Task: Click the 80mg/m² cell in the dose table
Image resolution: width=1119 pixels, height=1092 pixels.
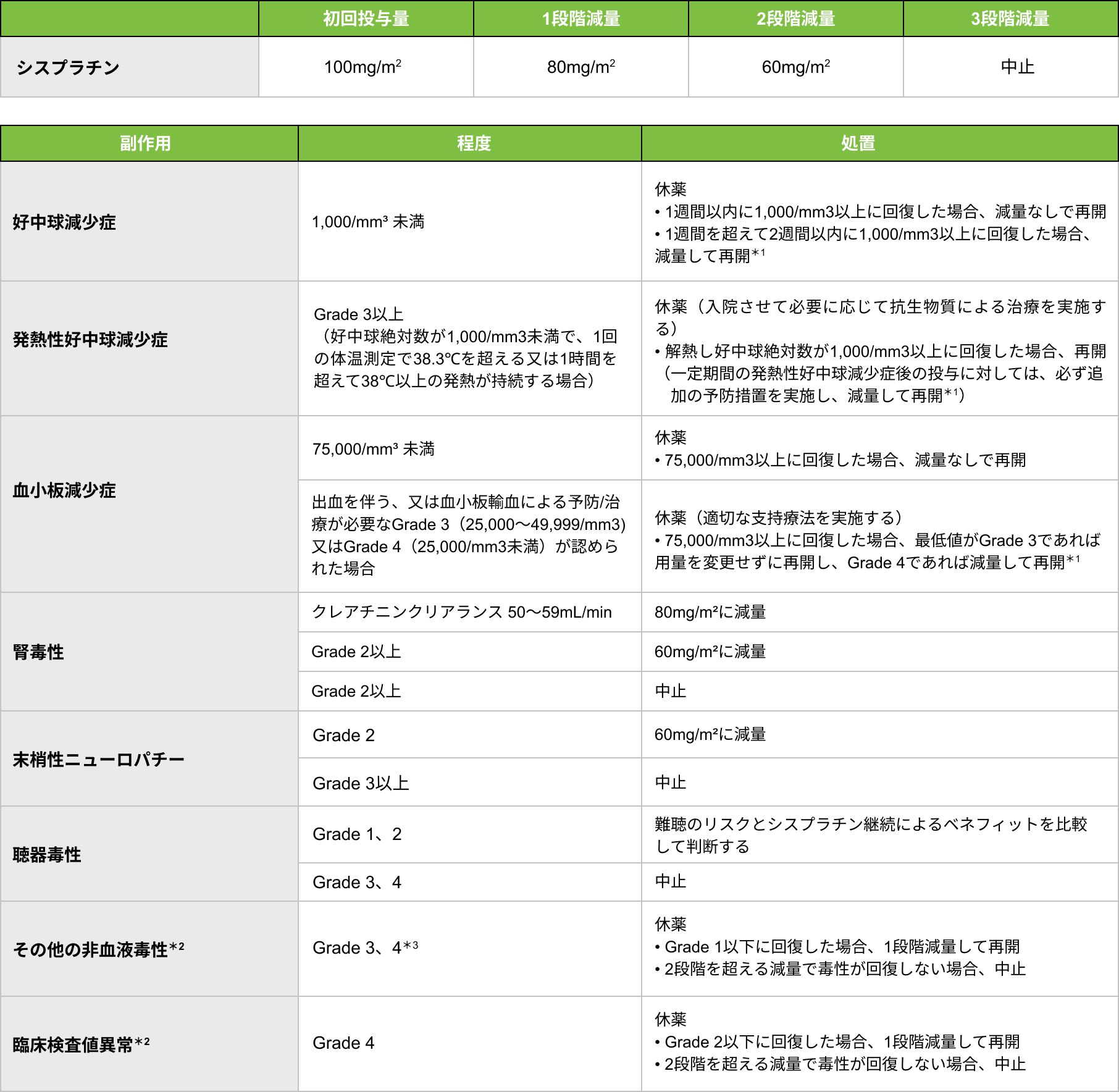Action: pos(580,67)
